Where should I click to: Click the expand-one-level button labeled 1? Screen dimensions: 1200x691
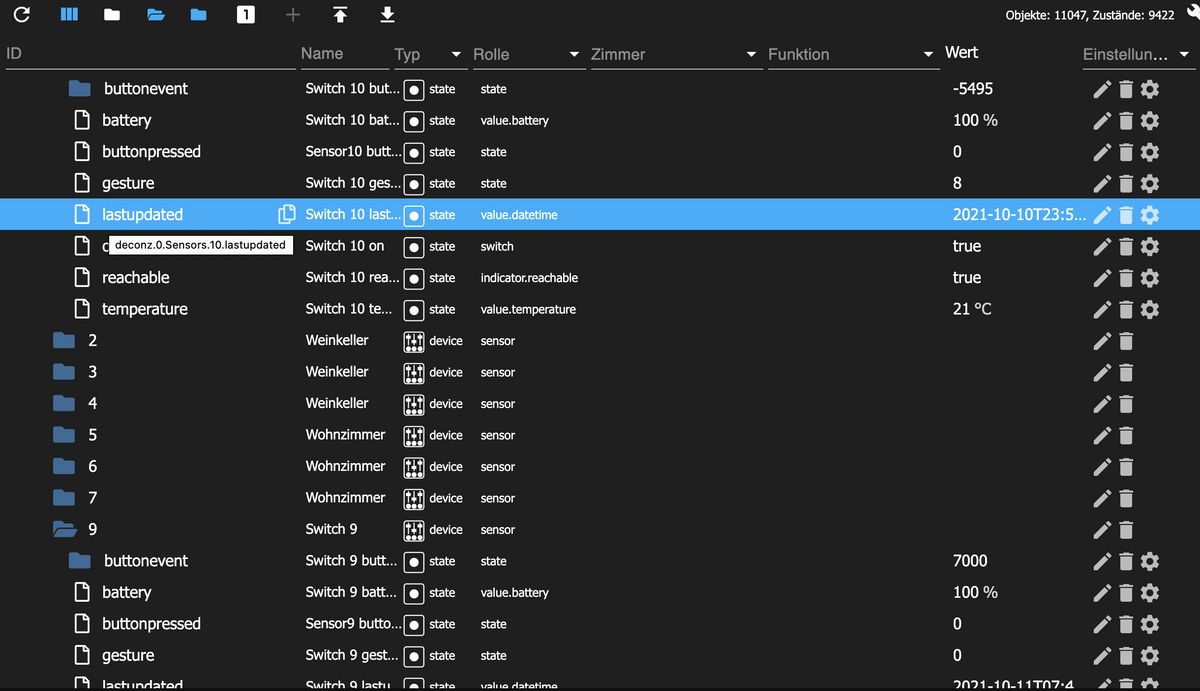(x=245, y=14)
